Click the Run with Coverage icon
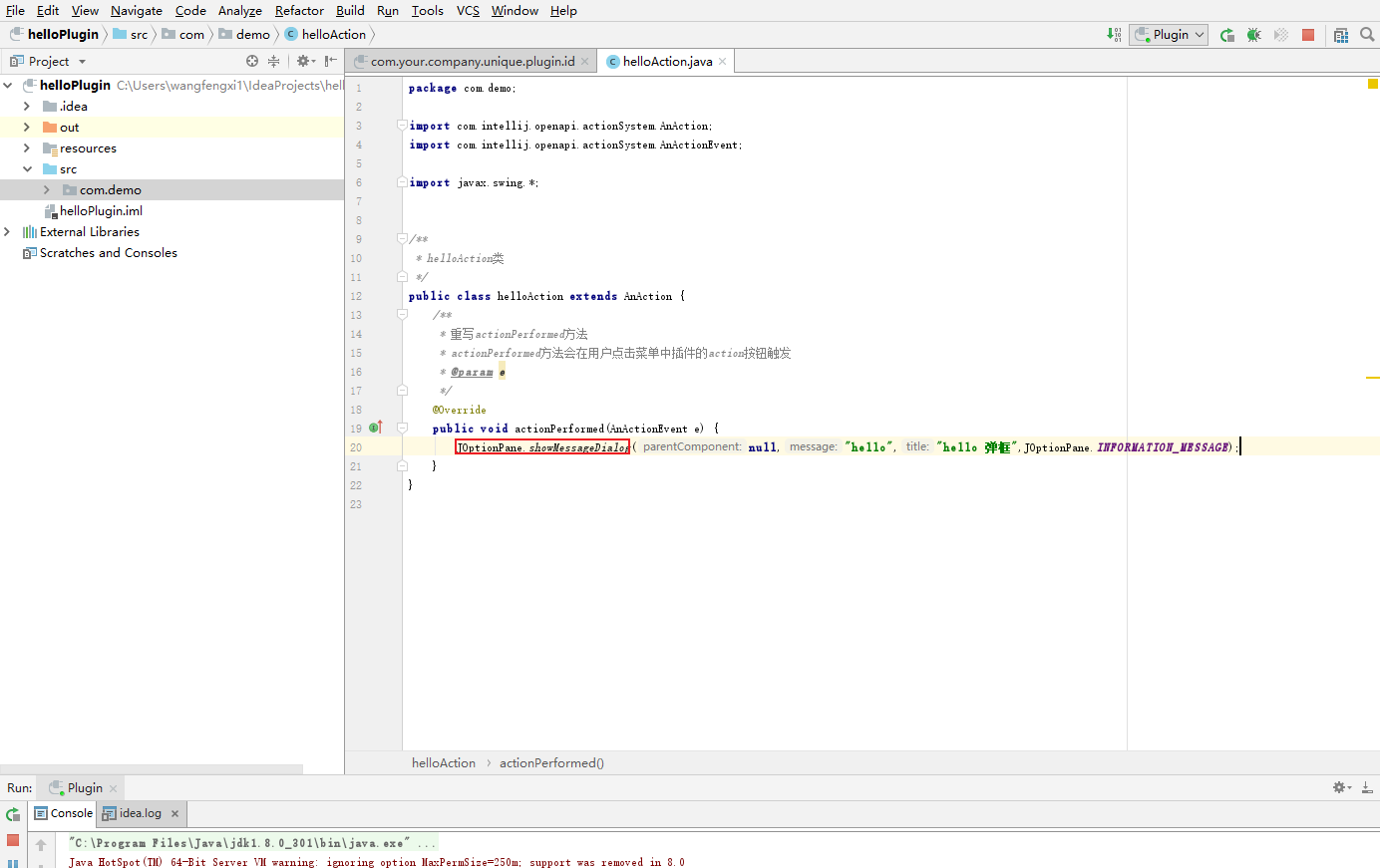The image size is (1380, 868). click(x=1281, y=35)
